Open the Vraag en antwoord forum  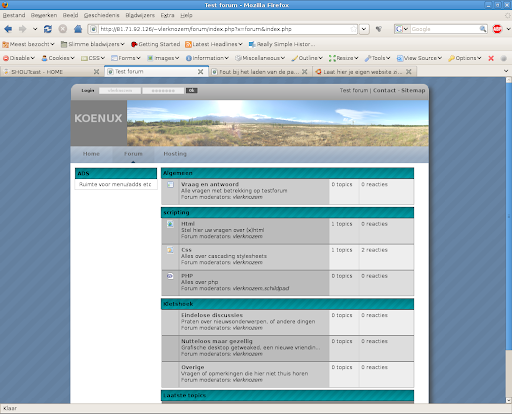point(210,184)
